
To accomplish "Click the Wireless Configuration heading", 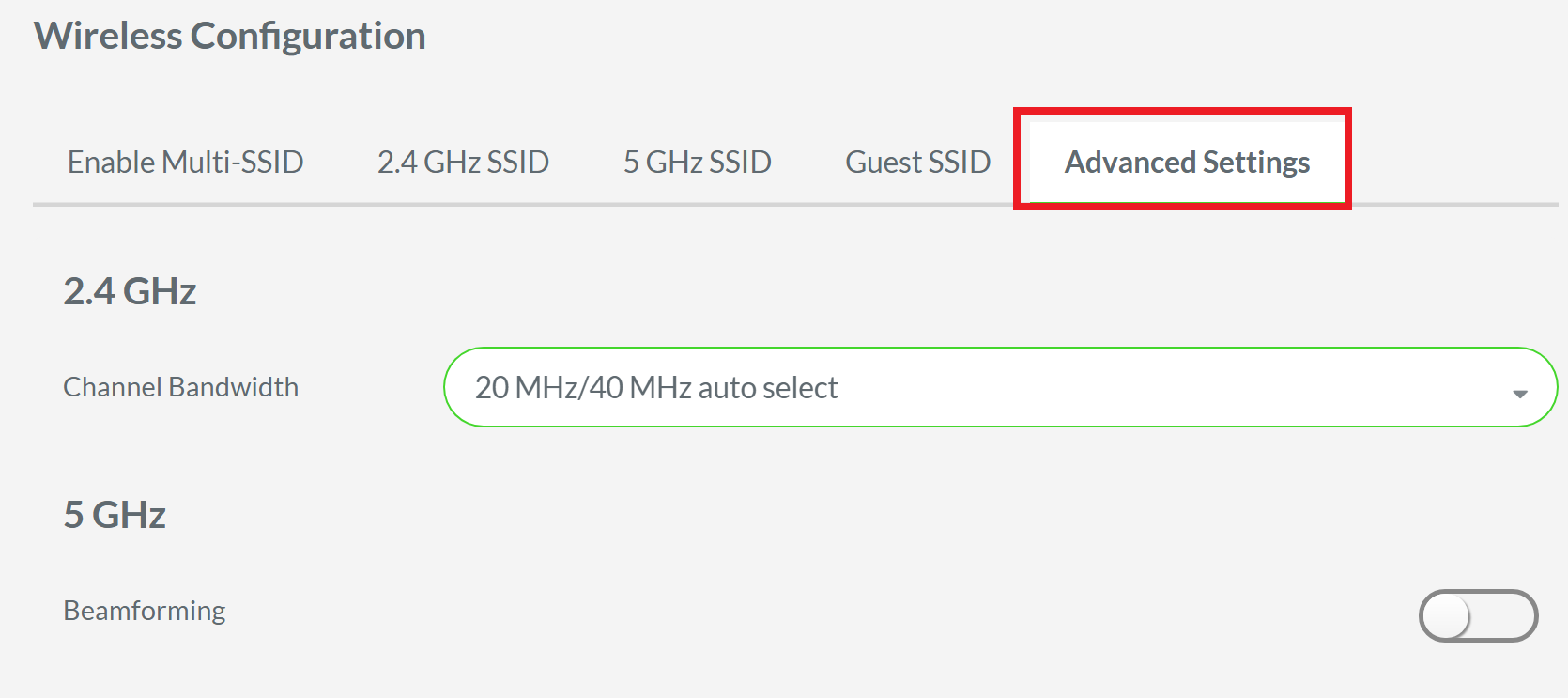I will click(x=230, y=35).
